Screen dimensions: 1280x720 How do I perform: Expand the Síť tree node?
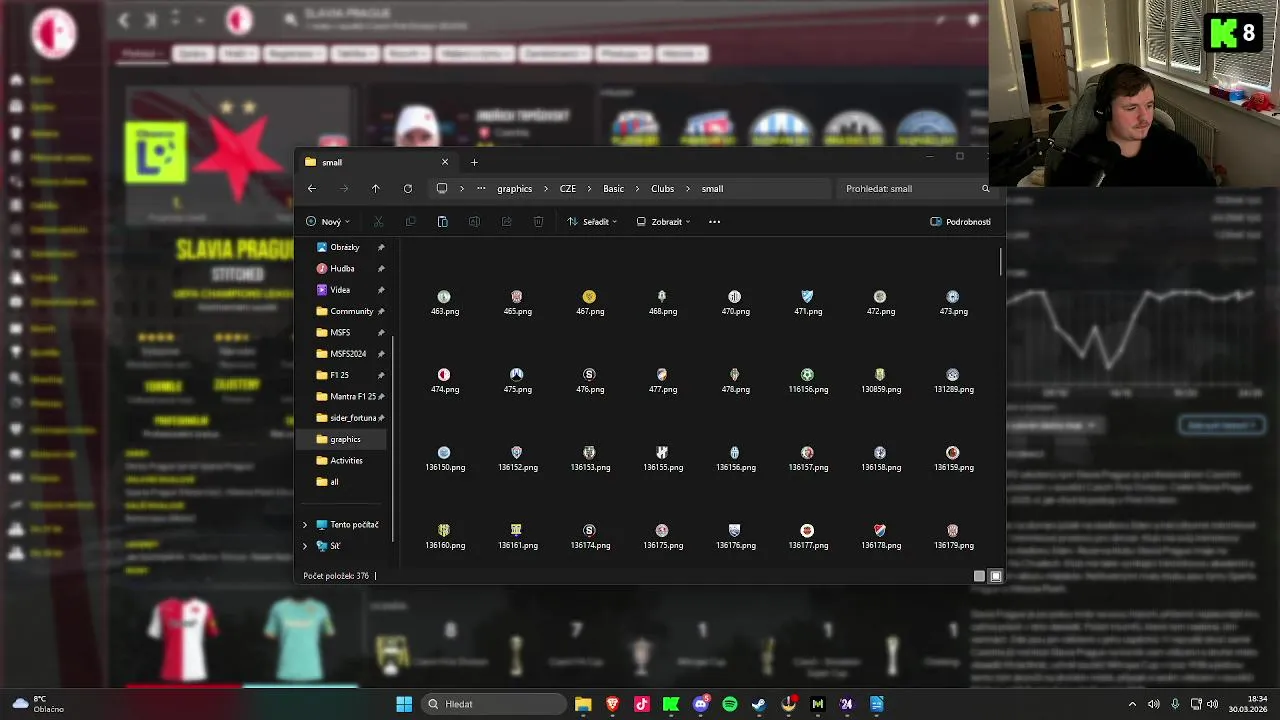pyautogui.click(x=305, y=546)
